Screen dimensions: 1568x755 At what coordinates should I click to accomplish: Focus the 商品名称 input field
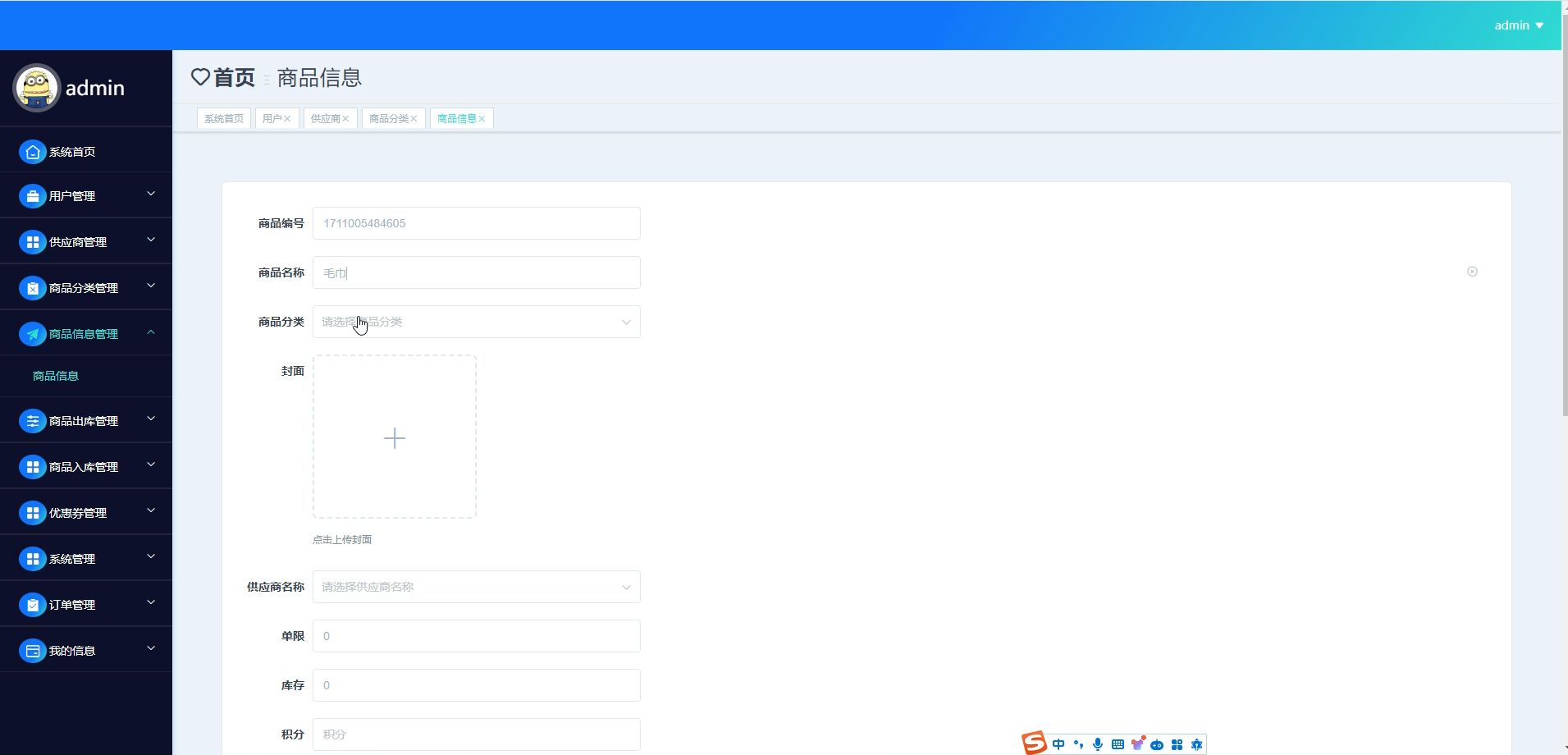coord(476,272)
